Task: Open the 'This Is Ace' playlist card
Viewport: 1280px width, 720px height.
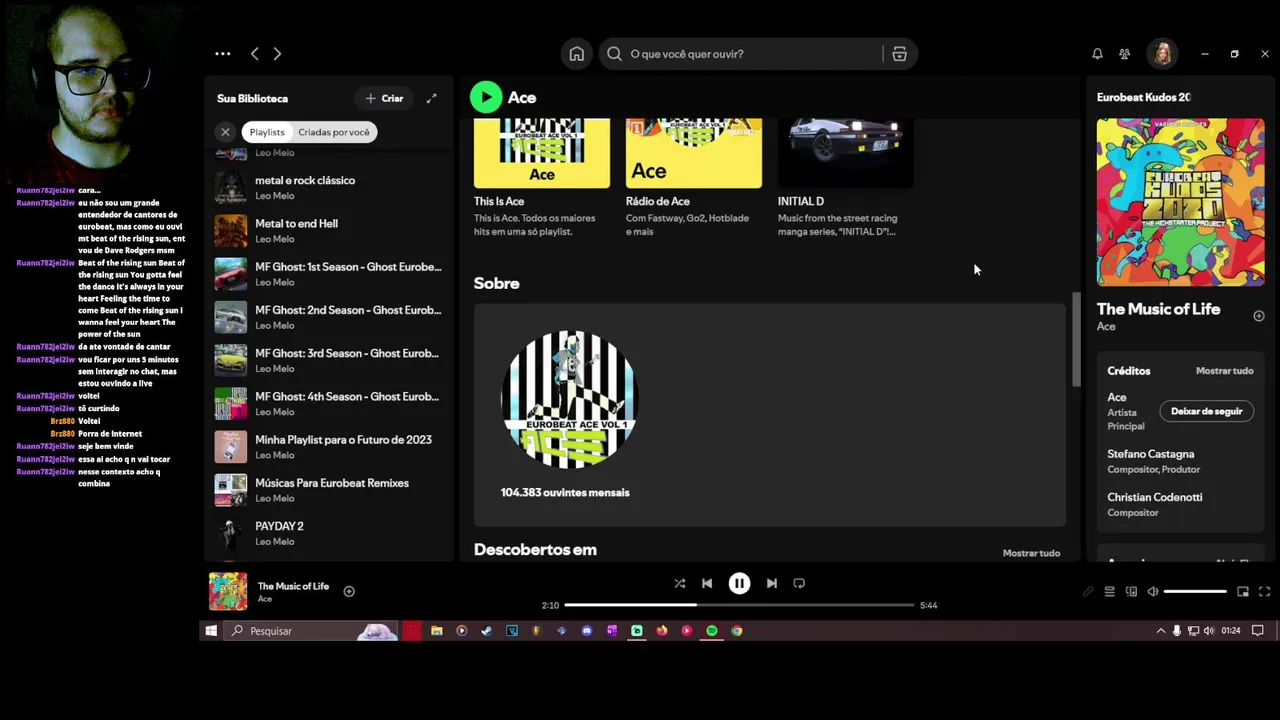Action: 542,178
